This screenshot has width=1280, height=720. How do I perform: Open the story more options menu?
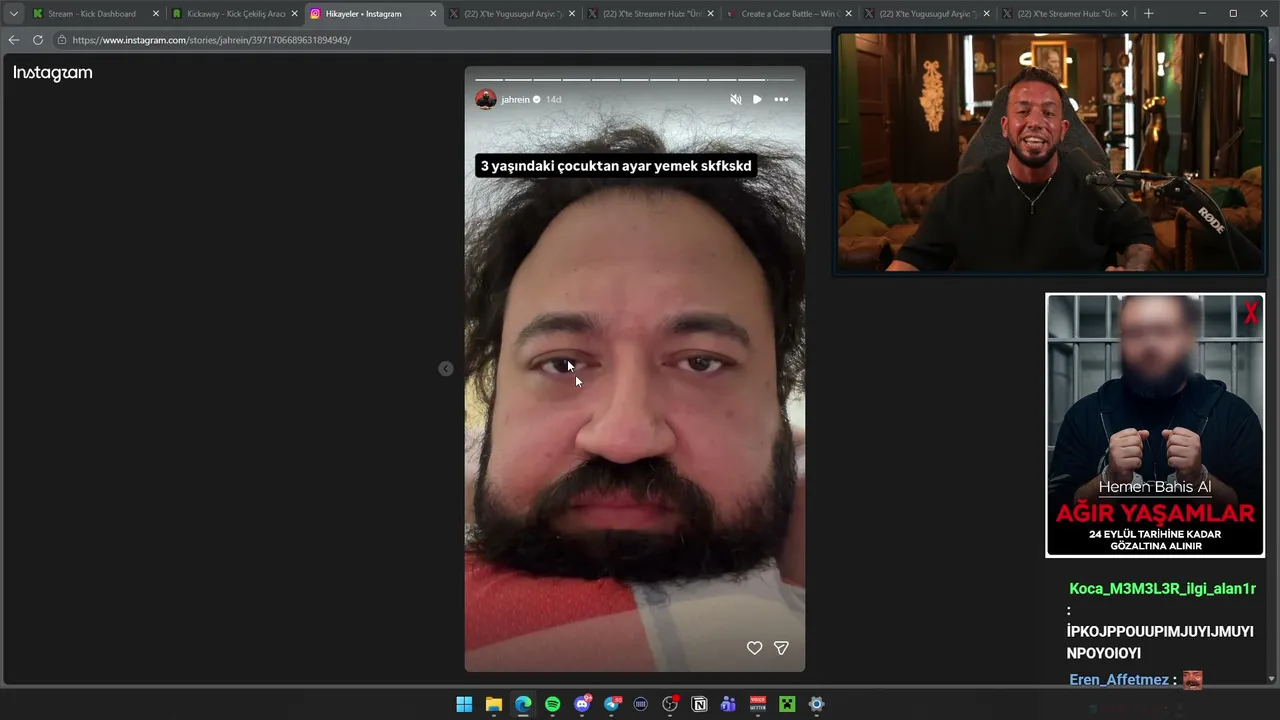pos(781,99)
